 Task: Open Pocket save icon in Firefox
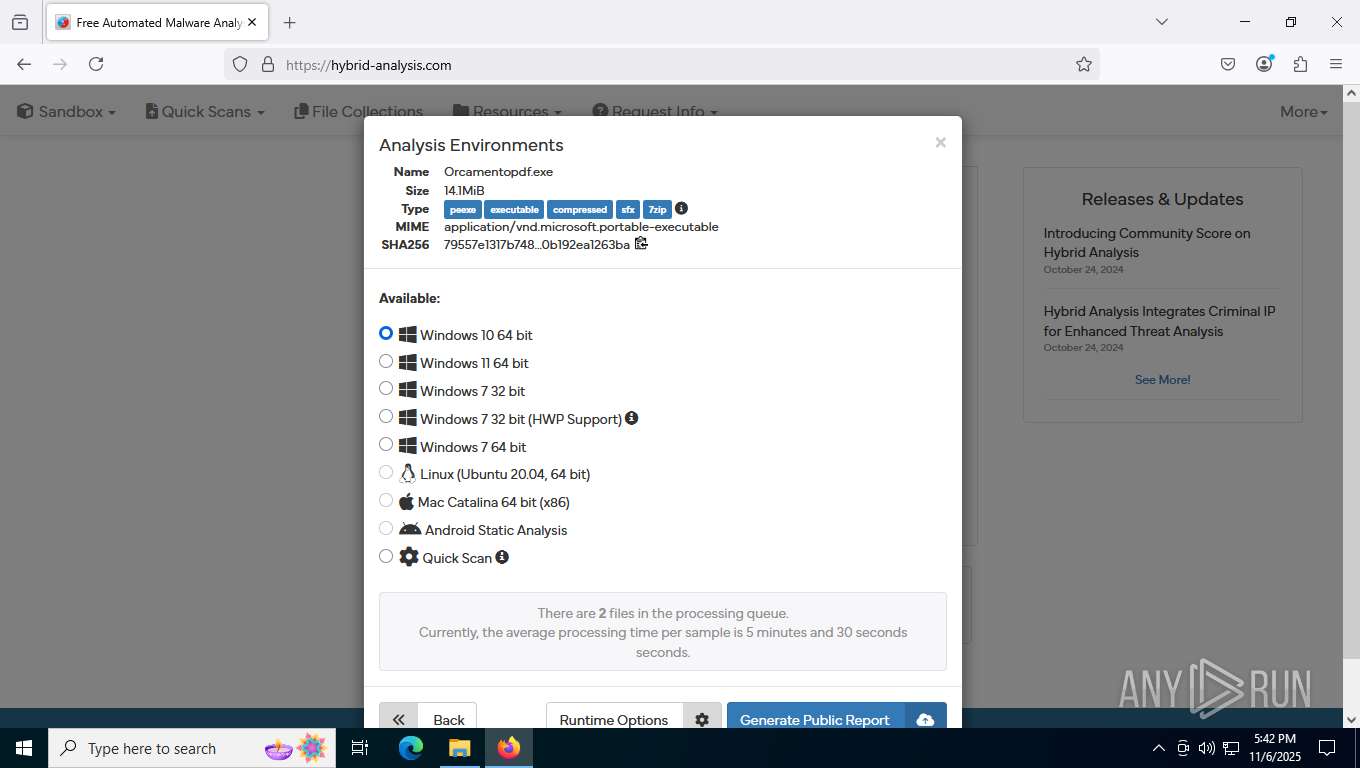(x=1228, y=64)
